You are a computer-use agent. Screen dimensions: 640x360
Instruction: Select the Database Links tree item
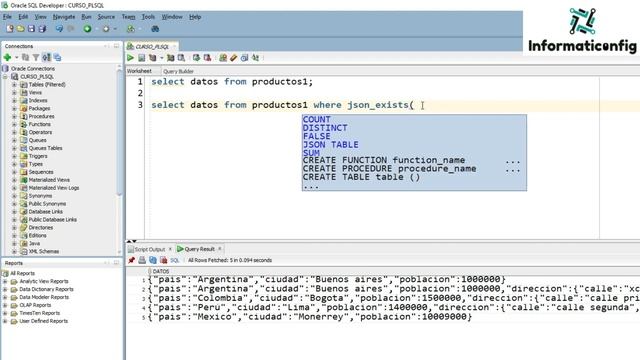tap(45, 212)
